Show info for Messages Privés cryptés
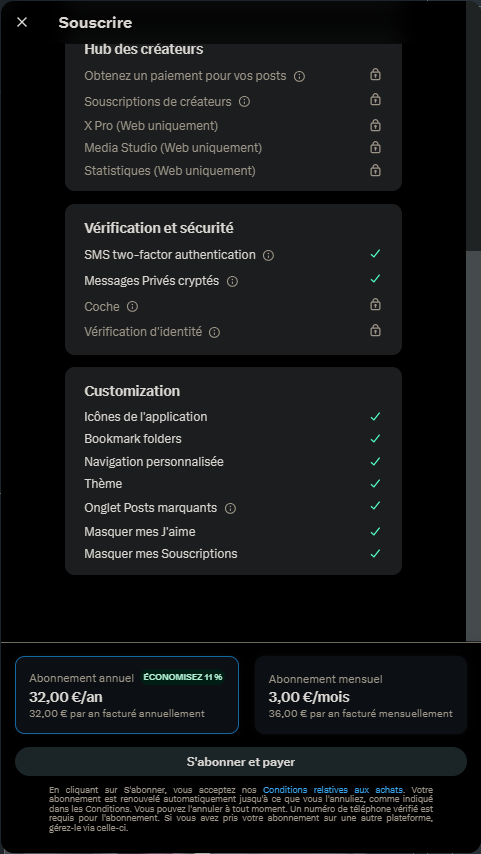The image size is (481, 854). 232,282
